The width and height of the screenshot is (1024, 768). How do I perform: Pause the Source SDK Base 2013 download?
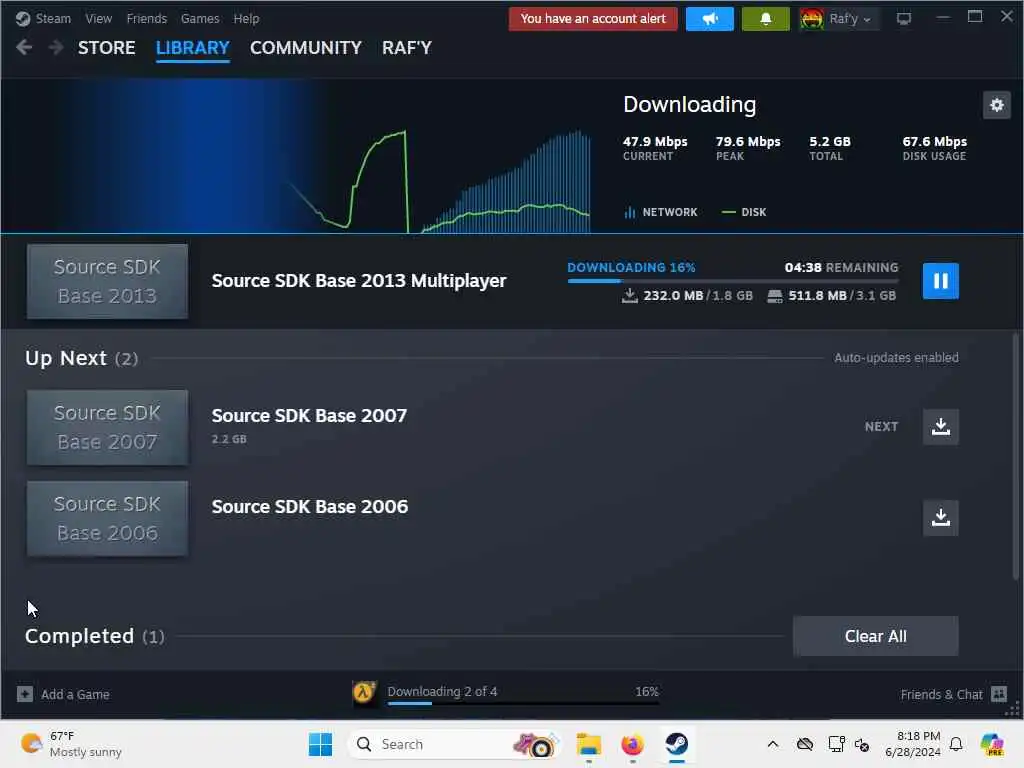coord(940,281)
